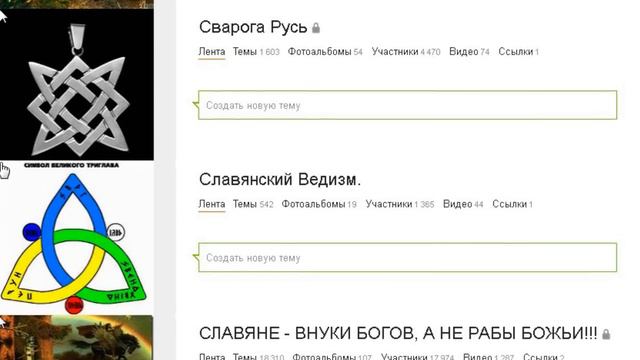Open Участники 4 470 tab in Сварога Русь
This screenshot has height=360, width=640.
(x=406, y=52)
